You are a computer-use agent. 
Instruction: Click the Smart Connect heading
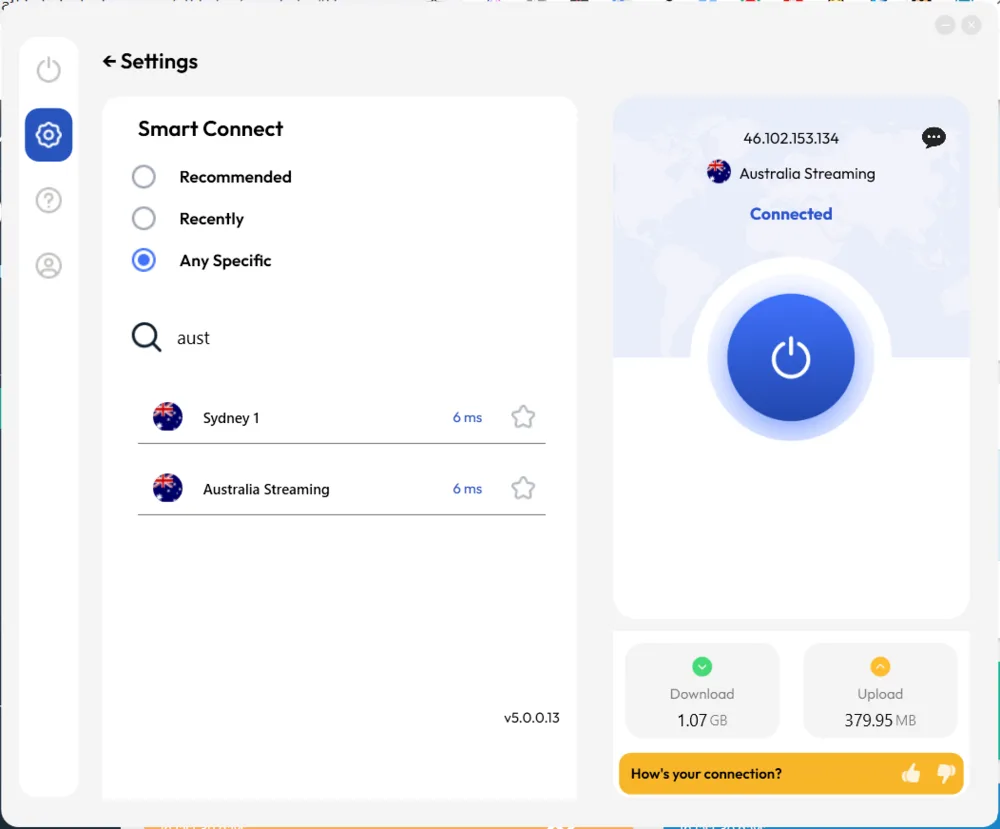210,129
